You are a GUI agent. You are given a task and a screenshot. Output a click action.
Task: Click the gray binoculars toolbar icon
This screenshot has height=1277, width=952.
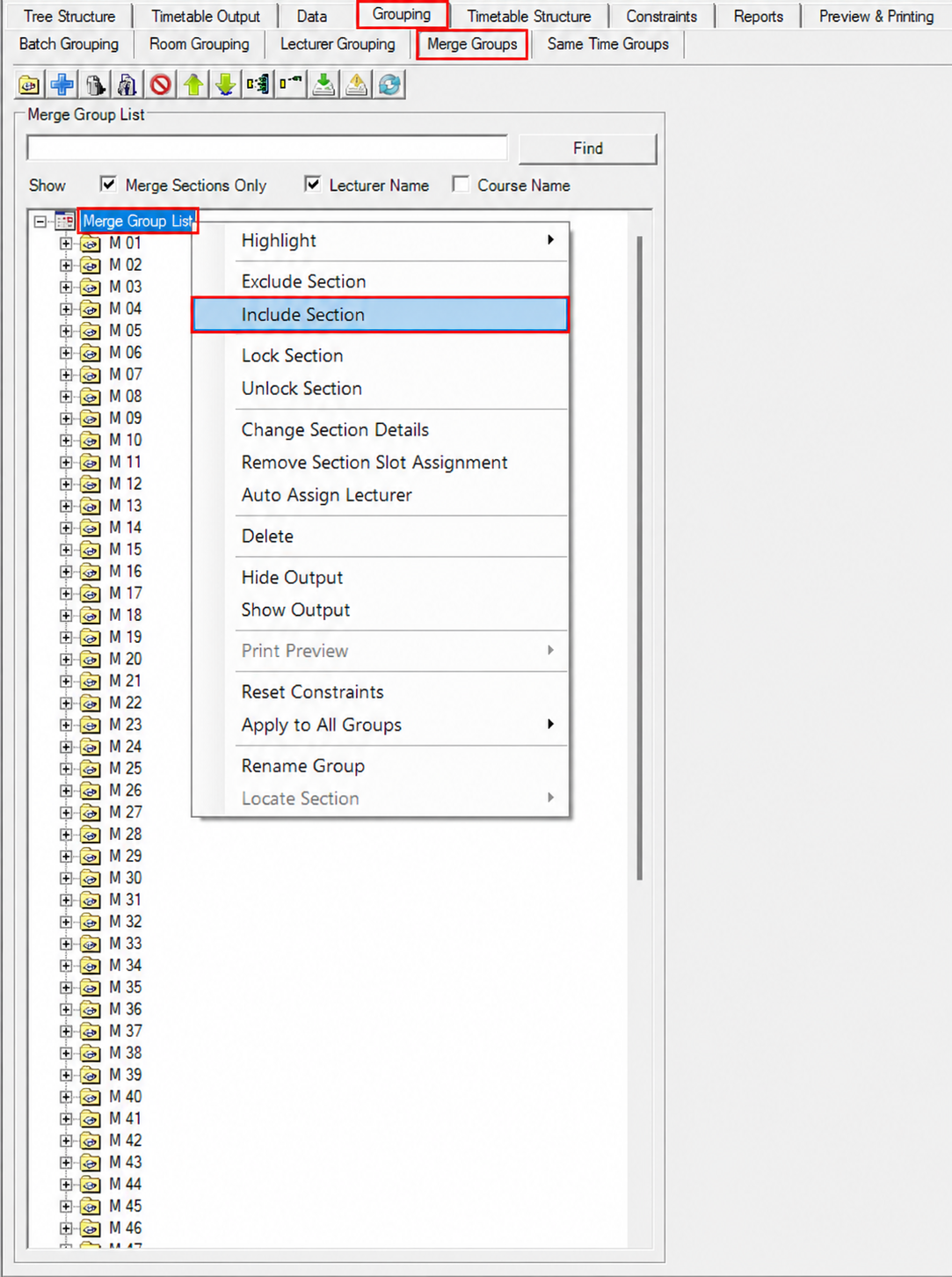click(94, 85)
